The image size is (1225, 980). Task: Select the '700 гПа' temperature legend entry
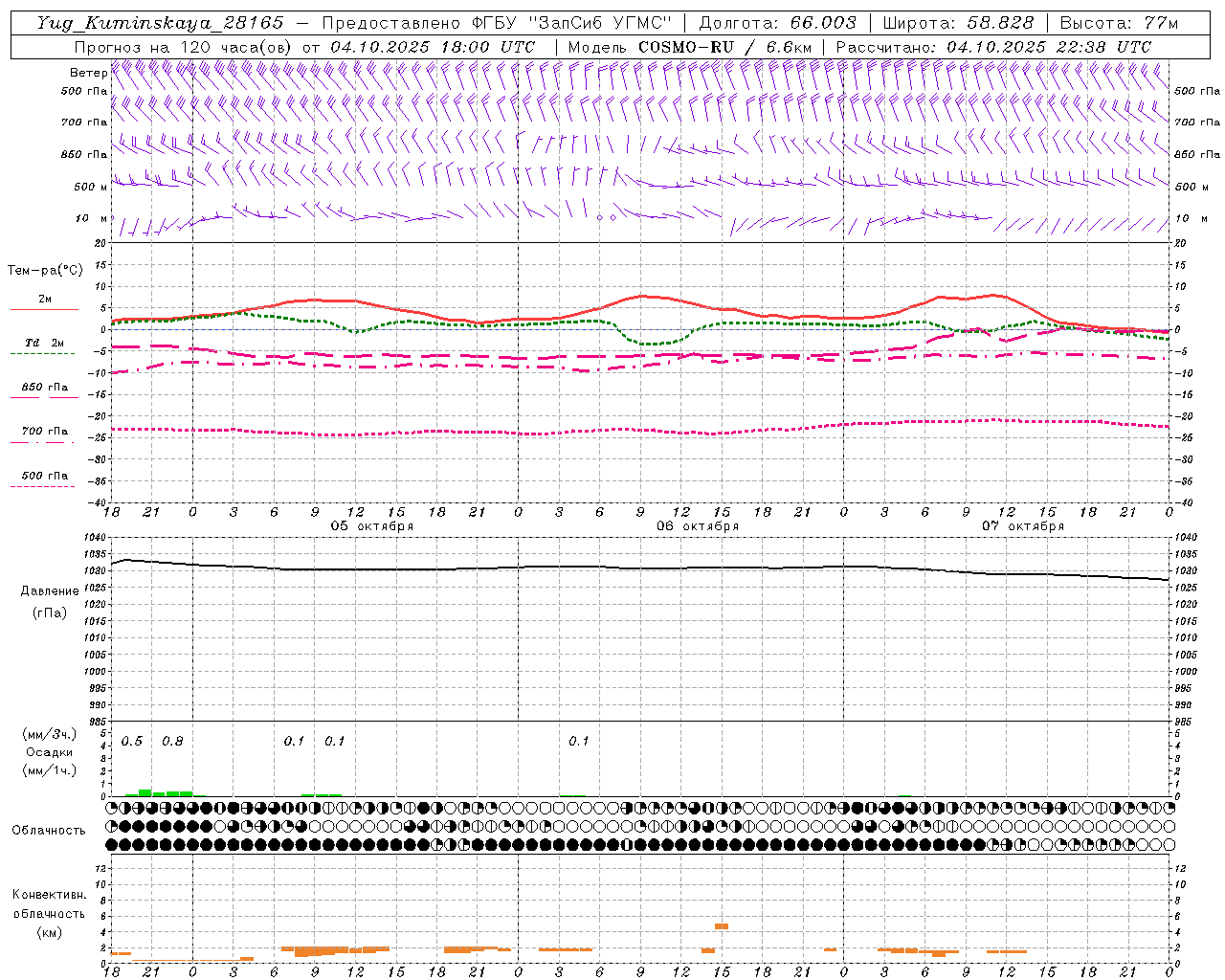(x=45, y=432)
